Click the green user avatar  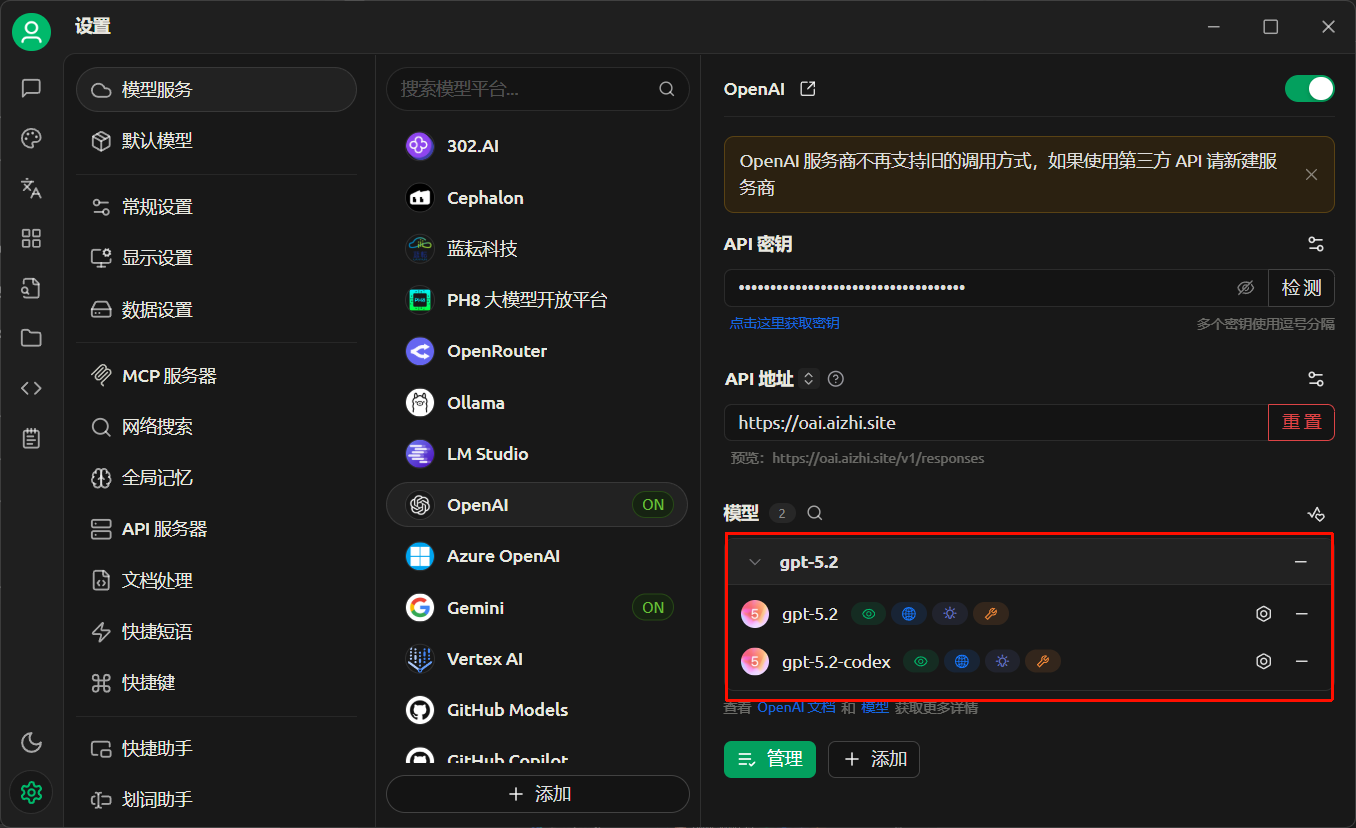(31, 32)
